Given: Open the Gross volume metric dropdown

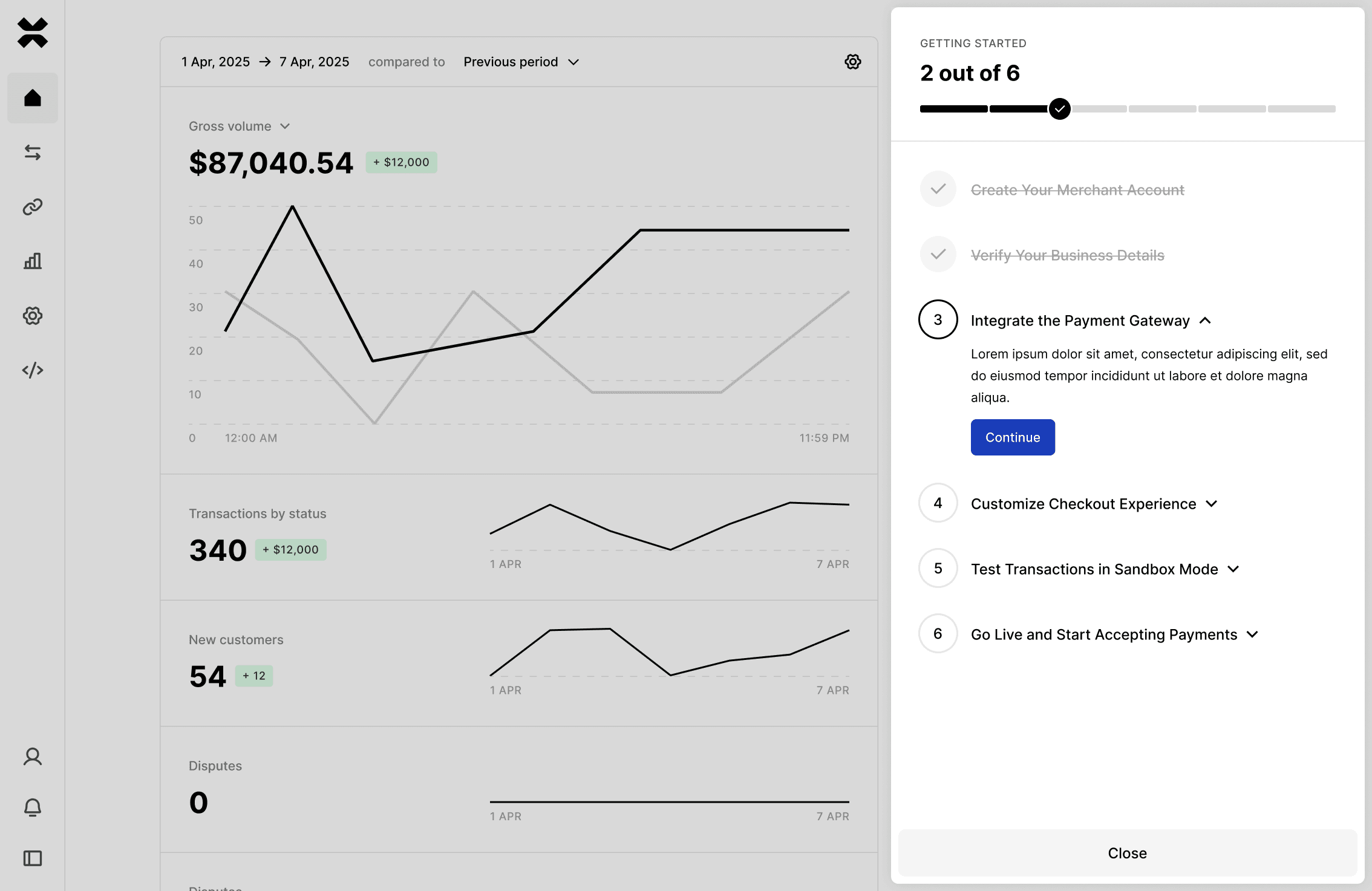Looking at the screenshot, I should [x=240, y=126].
